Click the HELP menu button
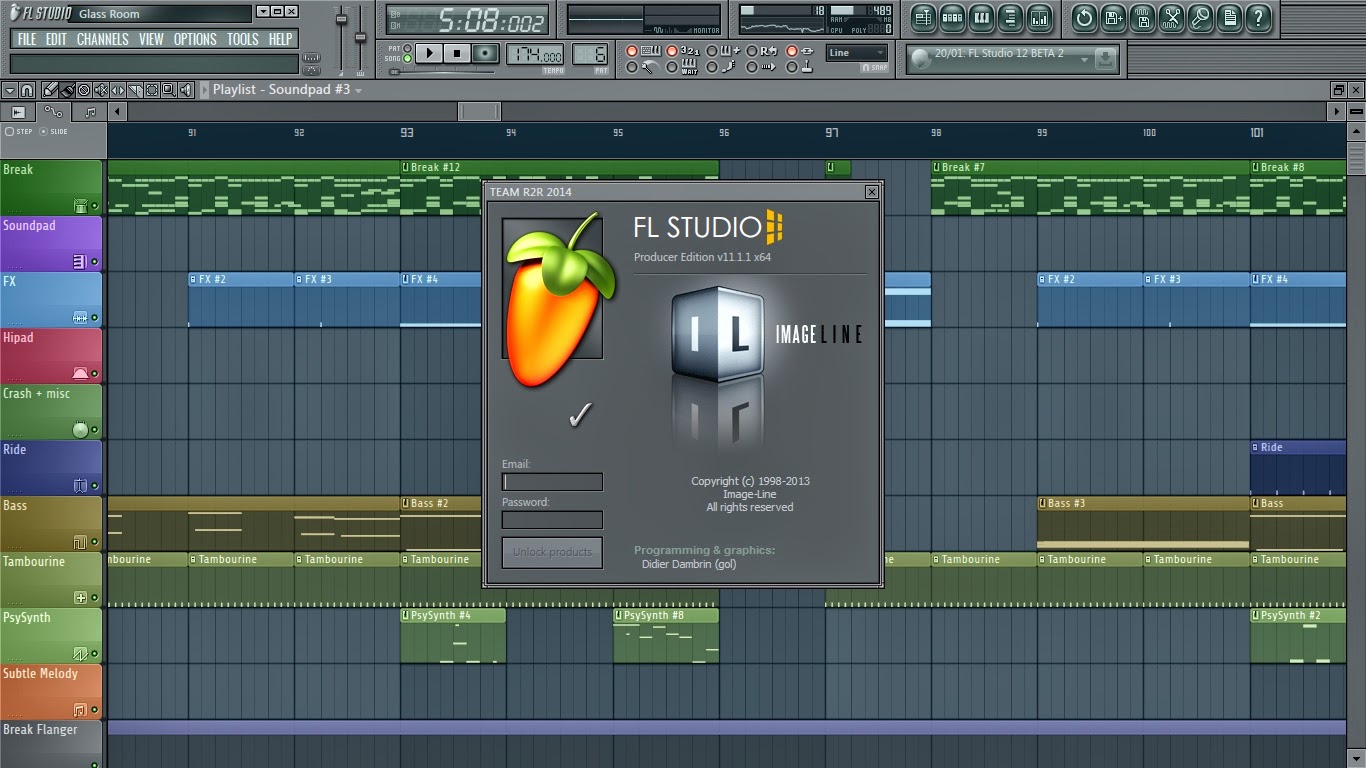This screenshot has height=768, width=1366. 281,39
